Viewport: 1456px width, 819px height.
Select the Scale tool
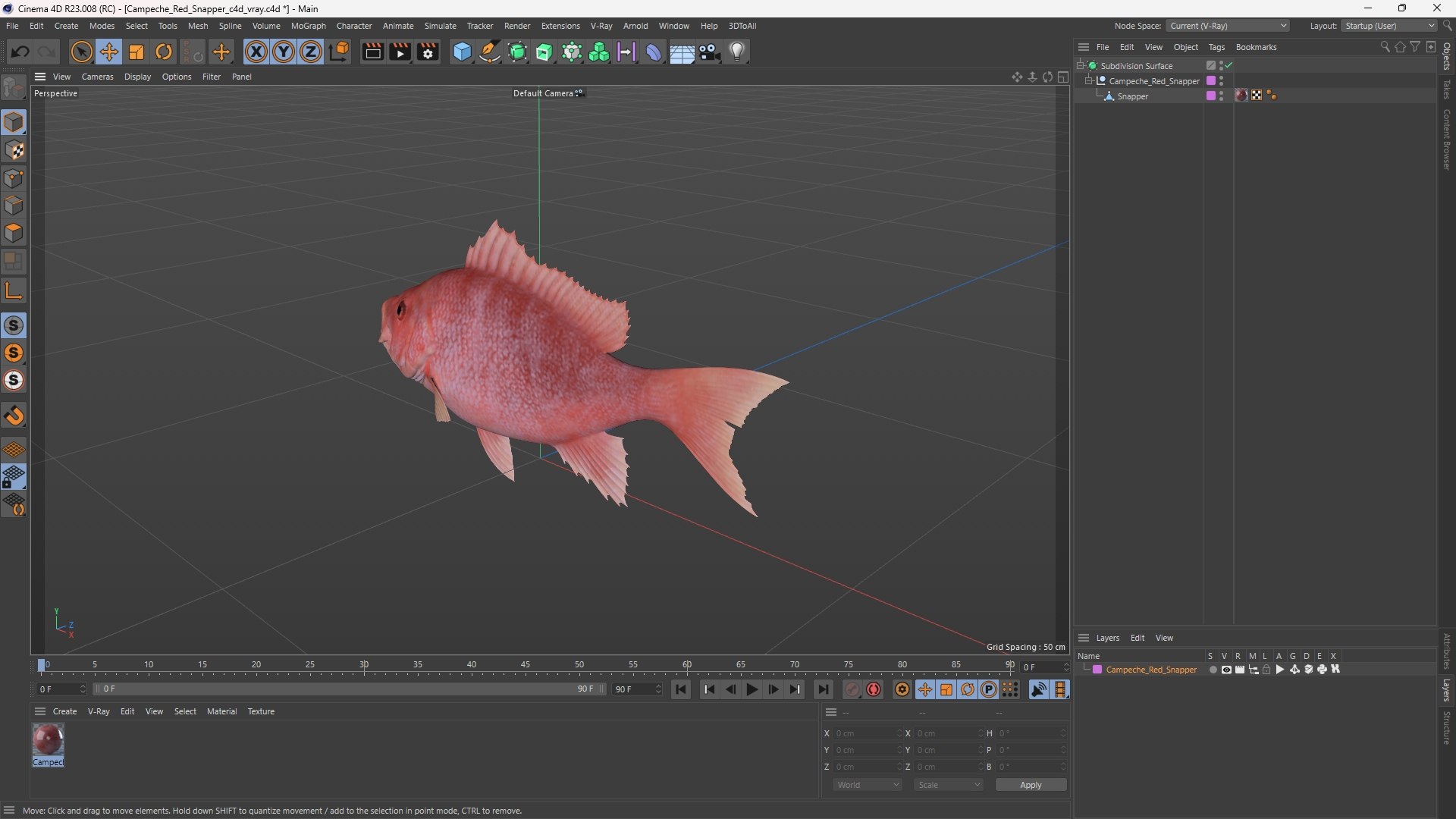click(136, 52)
